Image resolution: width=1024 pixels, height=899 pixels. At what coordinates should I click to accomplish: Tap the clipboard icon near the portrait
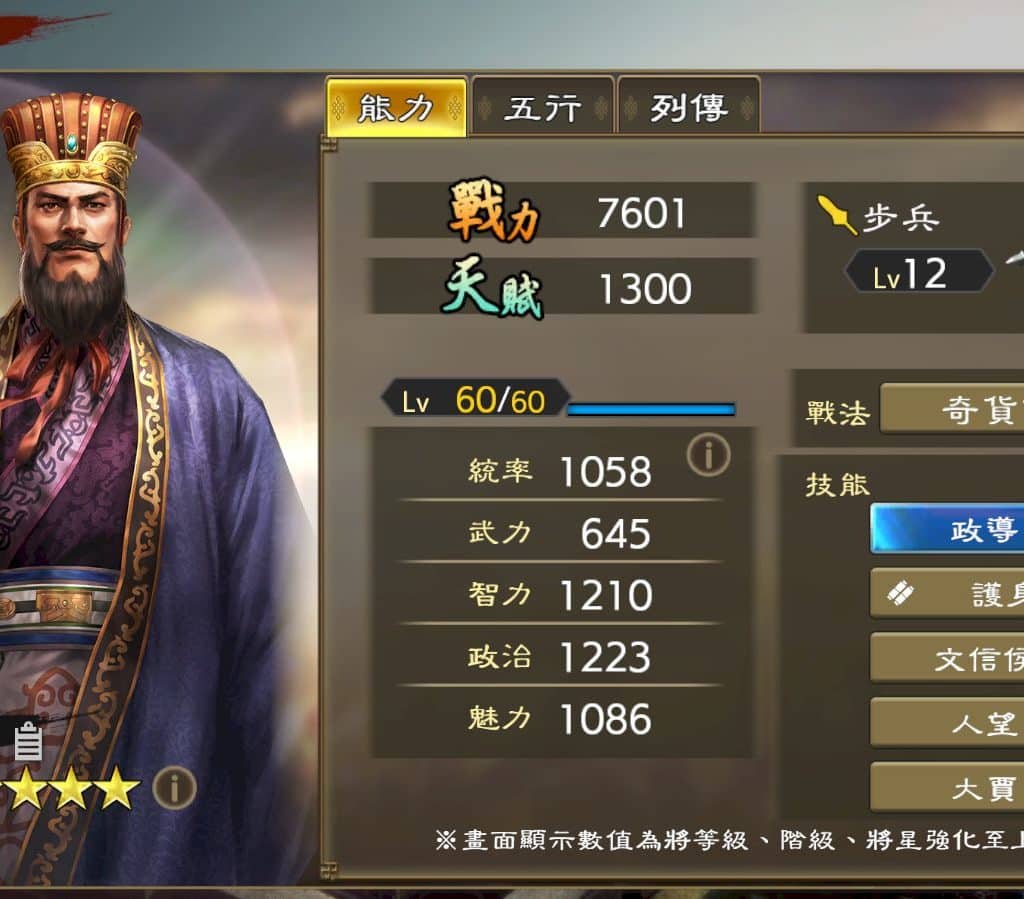(x=28, y=741)
